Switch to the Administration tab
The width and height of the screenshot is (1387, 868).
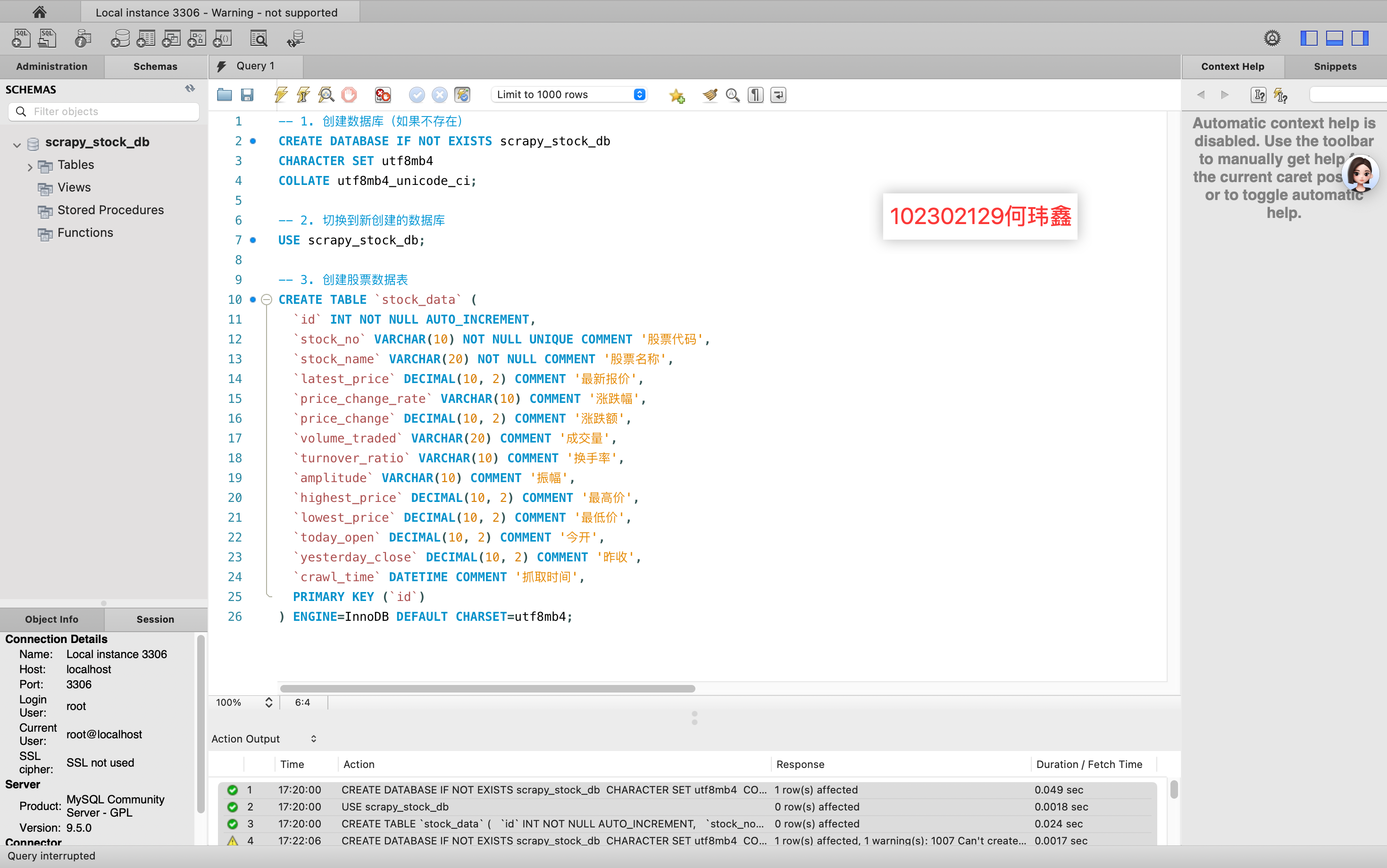click(x=52, y=67)
